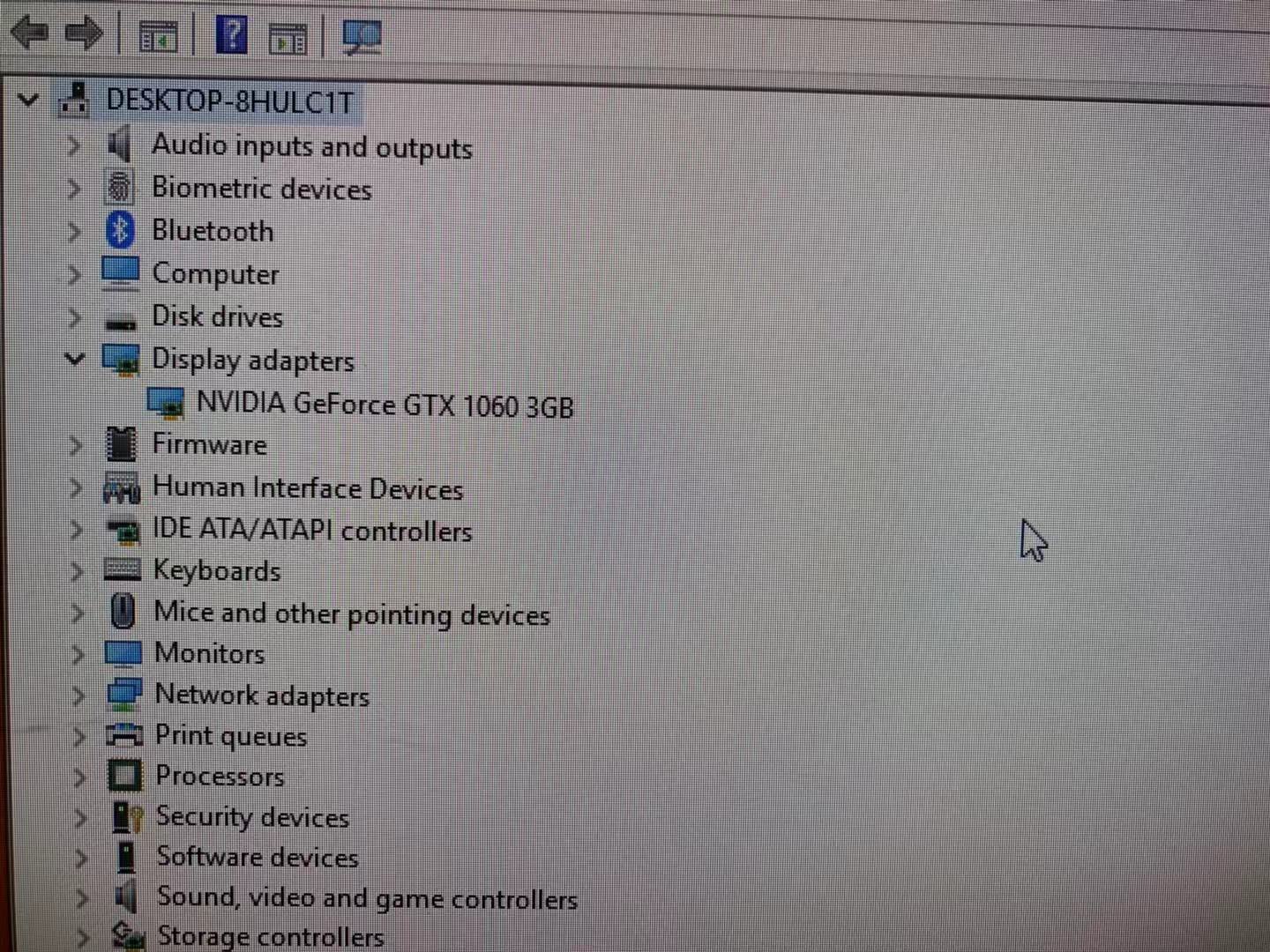Click the DESKTOP-8HULC1T computer icon
1270x952 pixels.
click(x=74, y=100)
